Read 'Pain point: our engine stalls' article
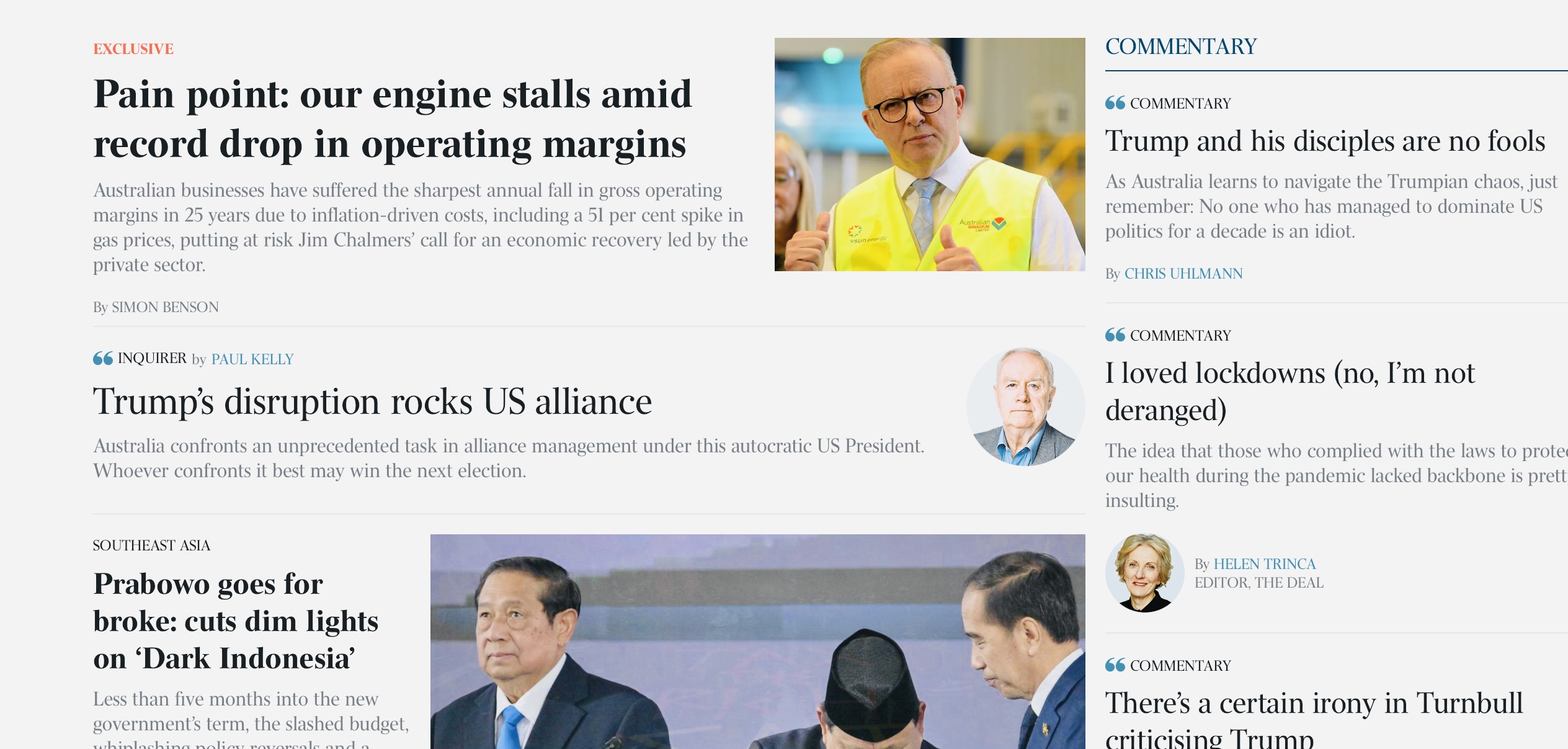 pos(393,119)
